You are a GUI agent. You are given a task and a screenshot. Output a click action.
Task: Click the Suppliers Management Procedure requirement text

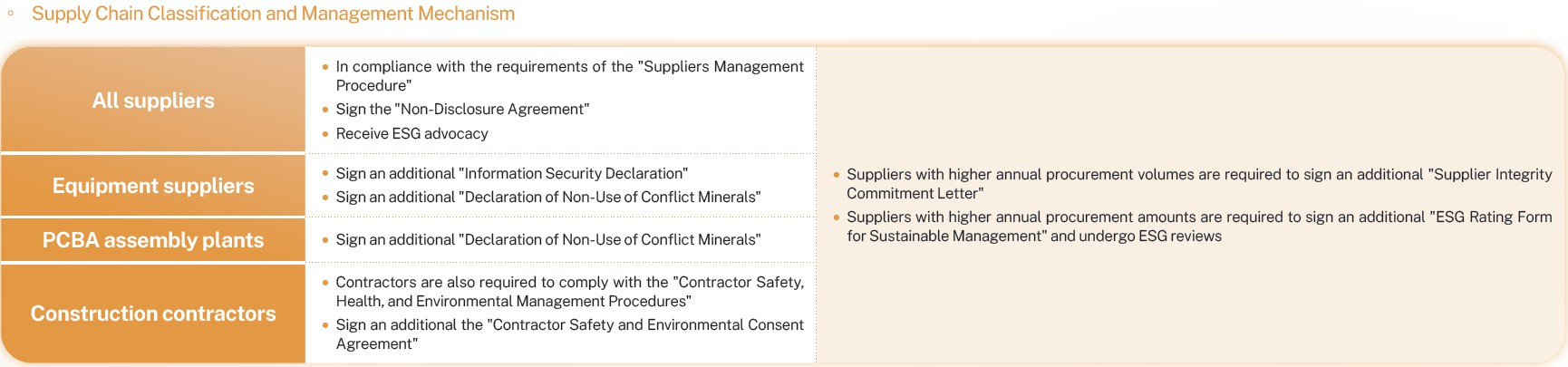(569, 76)
